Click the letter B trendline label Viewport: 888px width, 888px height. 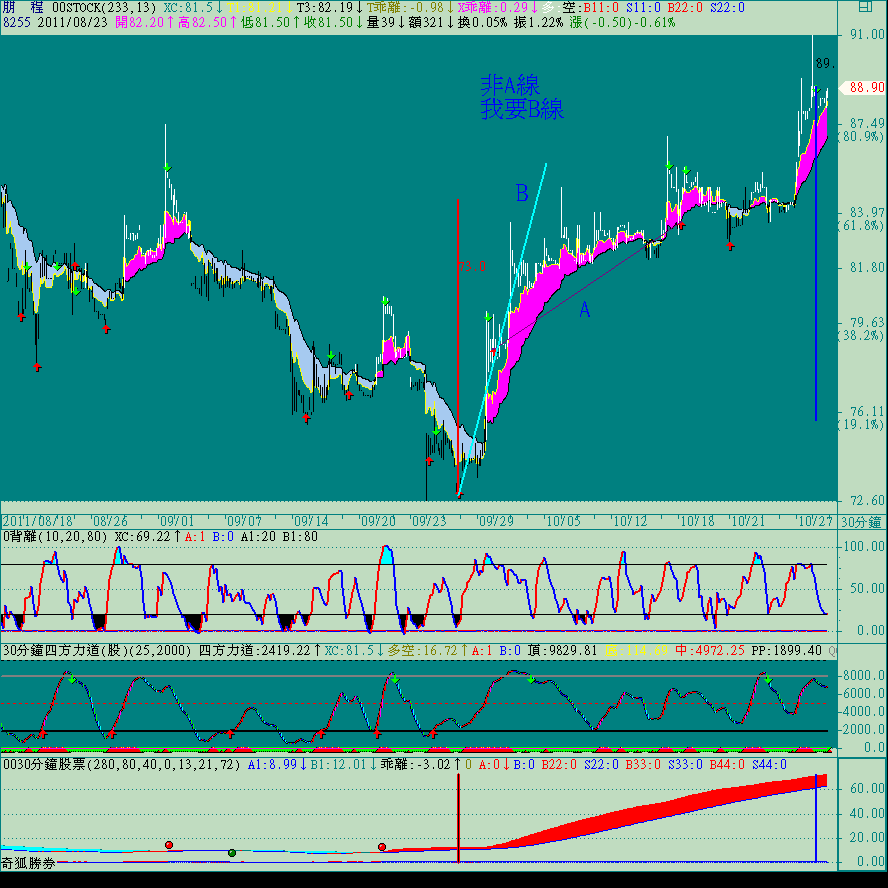coord(522,193)
